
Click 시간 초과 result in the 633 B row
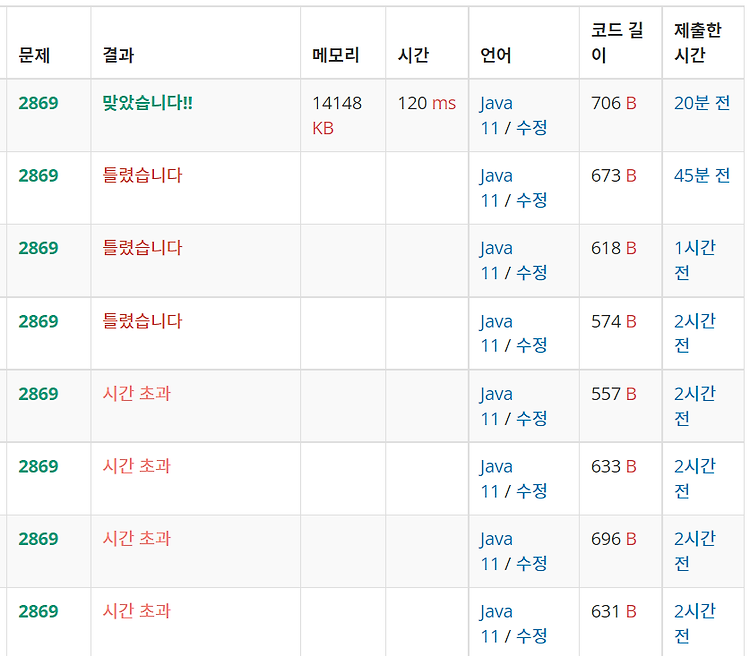137,466
